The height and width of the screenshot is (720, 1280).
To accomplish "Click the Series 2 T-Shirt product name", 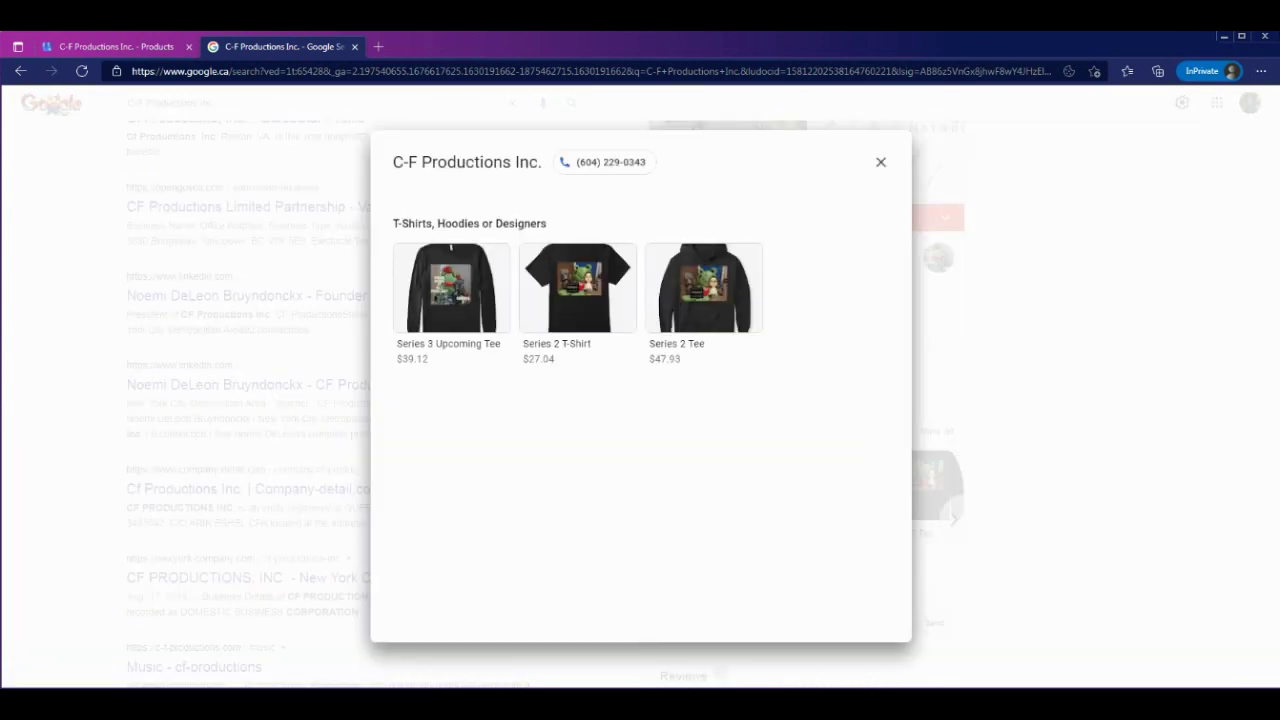I will coord(556,343).
